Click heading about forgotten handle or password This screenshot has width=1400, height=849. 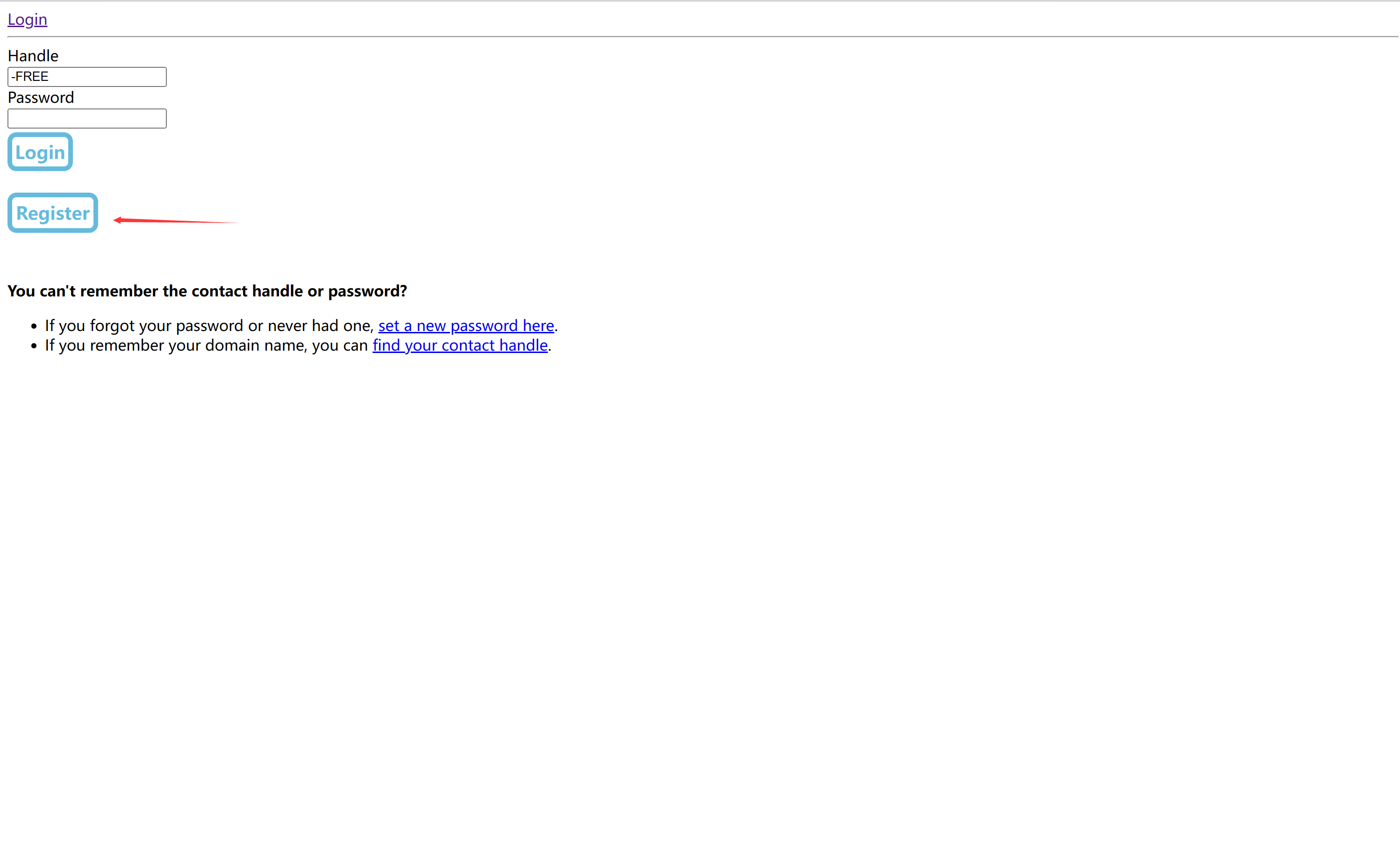[x=207, y=291]
